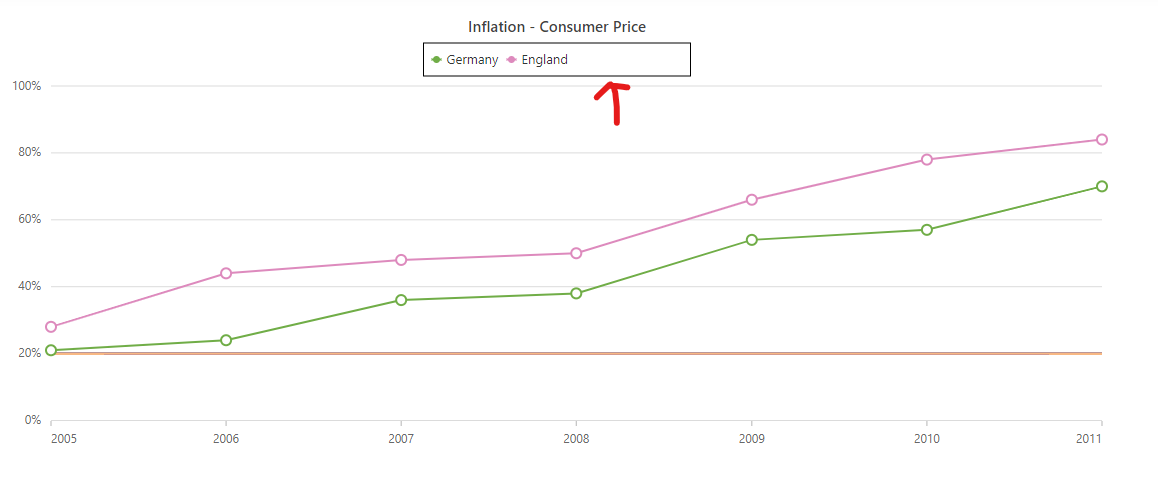Click England's 2006 data point marker

click(x=226, y=273)
